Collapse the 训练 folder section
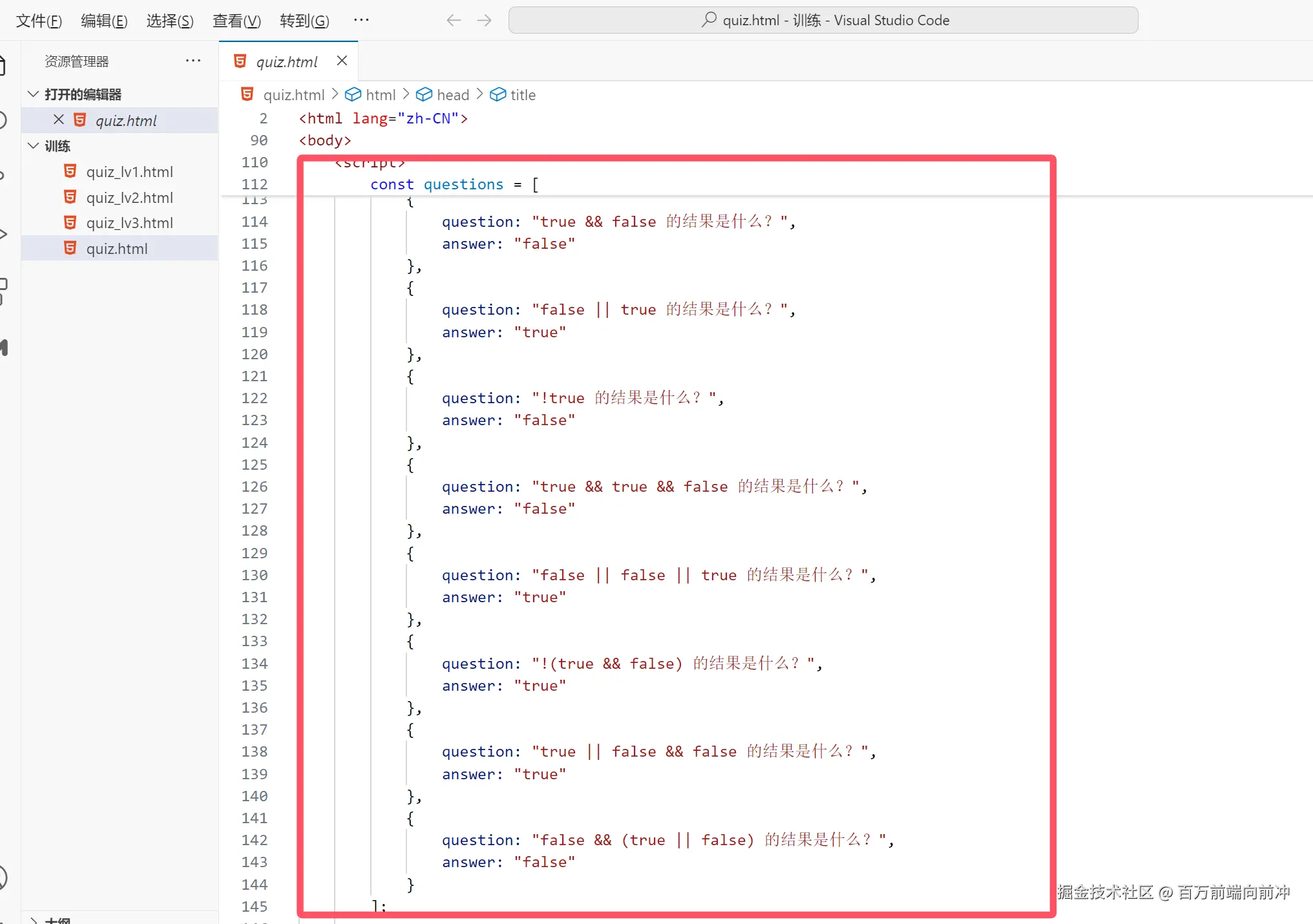This screenshot has height=924, width=1313. (34, 146)
